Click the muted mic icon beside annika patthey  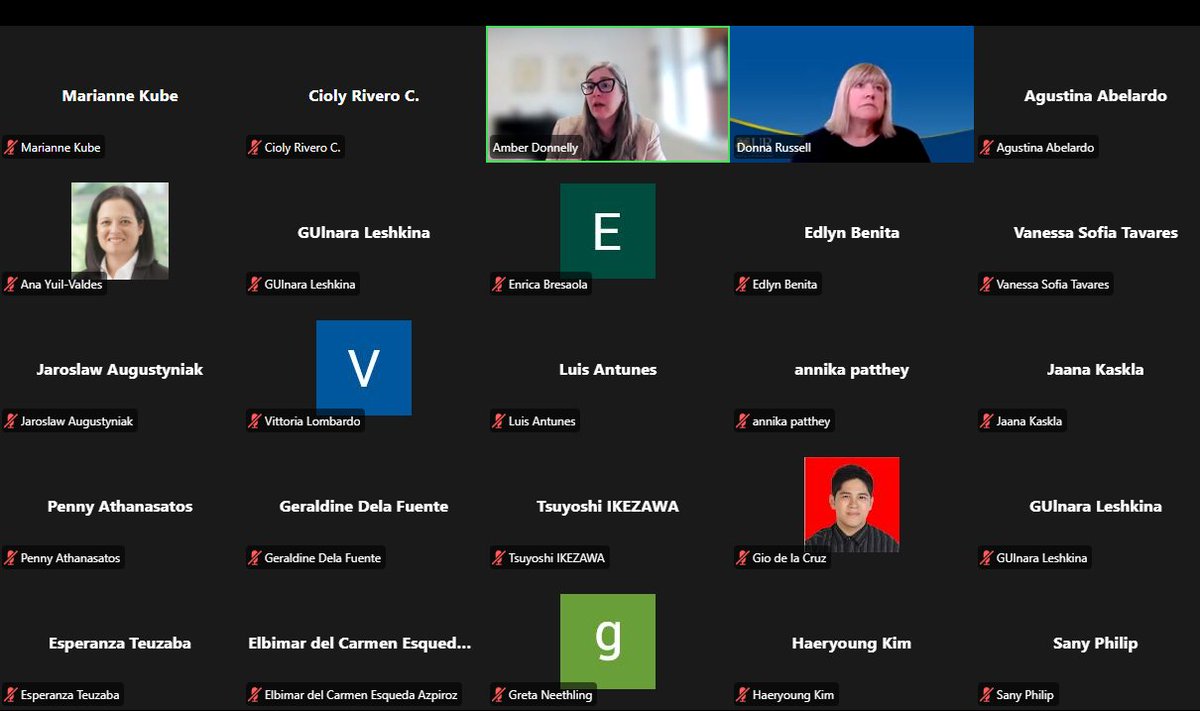(x=743, y=422)
